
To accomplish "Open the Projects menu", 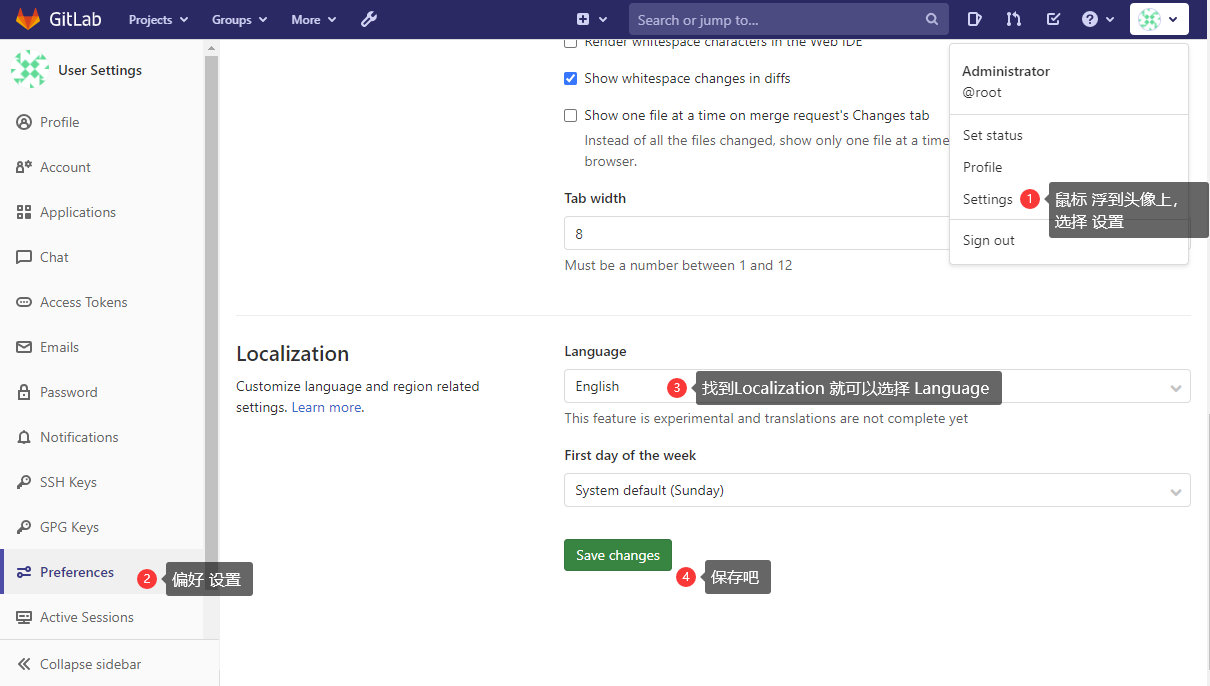I will tap(158, 19).
